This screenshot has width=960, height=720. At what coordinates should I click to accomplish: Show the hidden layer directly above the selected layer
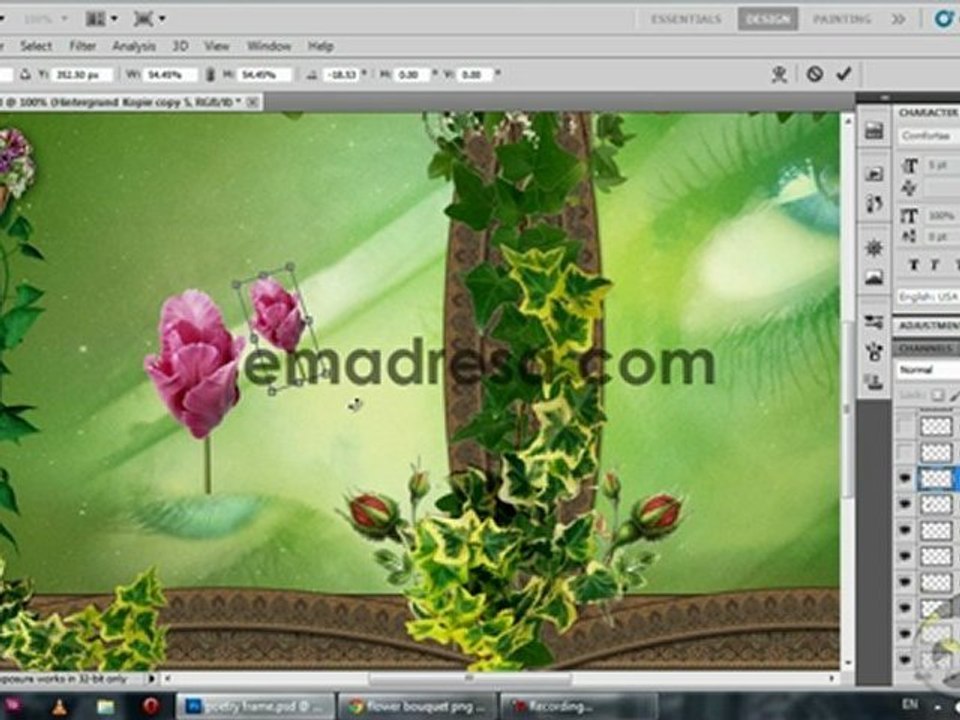pos(905,452)
